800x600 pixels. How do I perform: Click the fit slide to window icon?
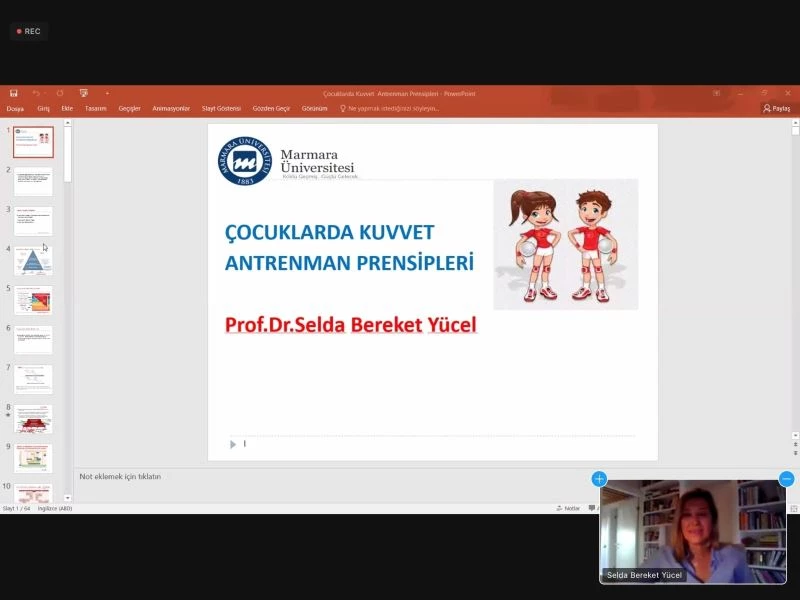point(794,508)
